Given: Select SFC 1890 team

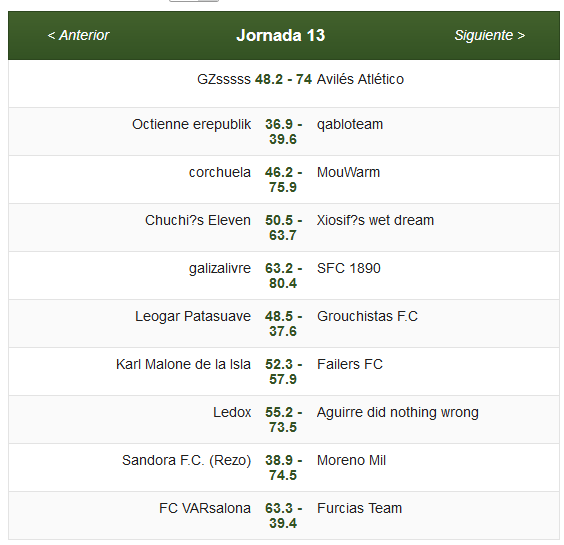Looking at the screenshot, I should click(349, 268).
